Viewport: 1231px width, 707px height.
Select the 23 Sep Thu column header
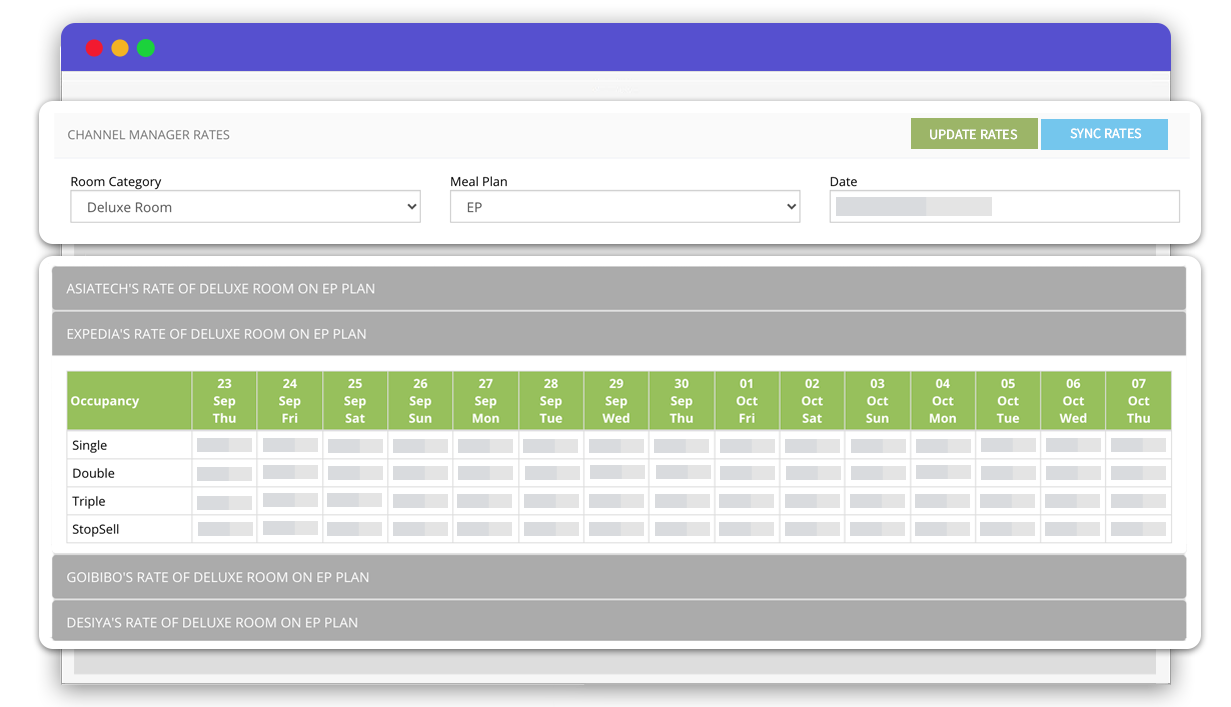point(224,401)
